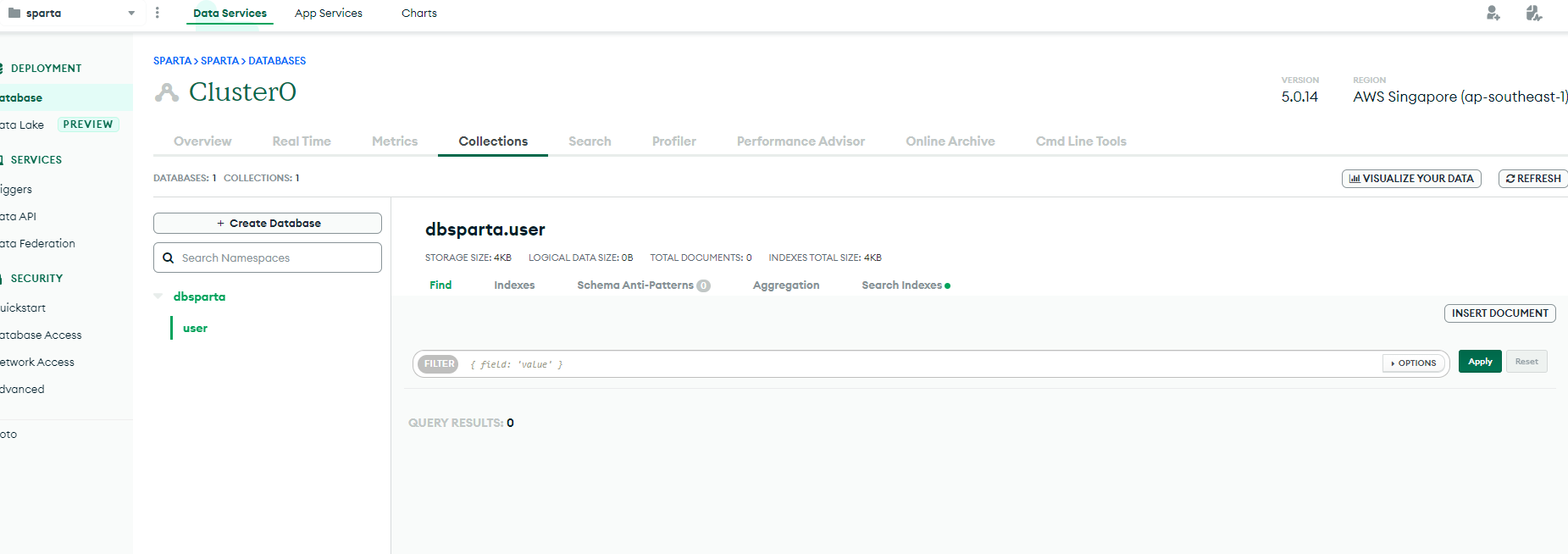Click the REFRESH button
Screen dimensions: 1568x554
[x=1533, y=179]
